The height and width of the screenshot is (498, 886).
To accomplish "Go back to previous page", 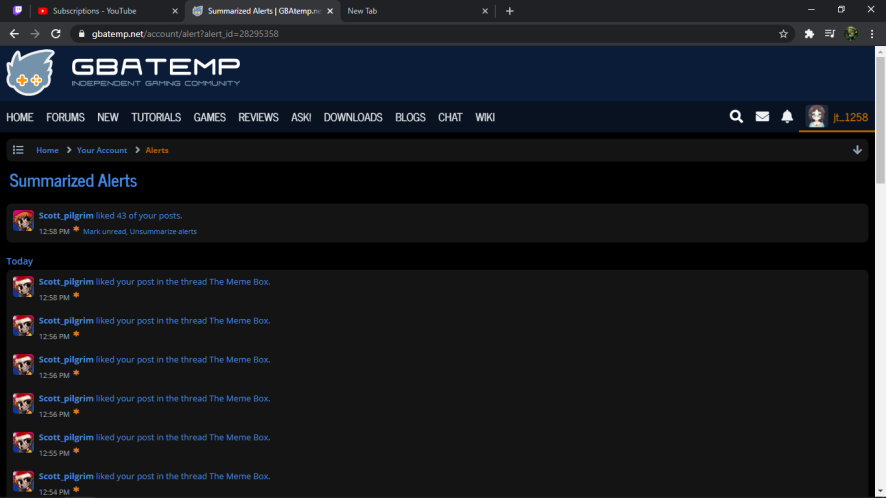I will [14, 34].
